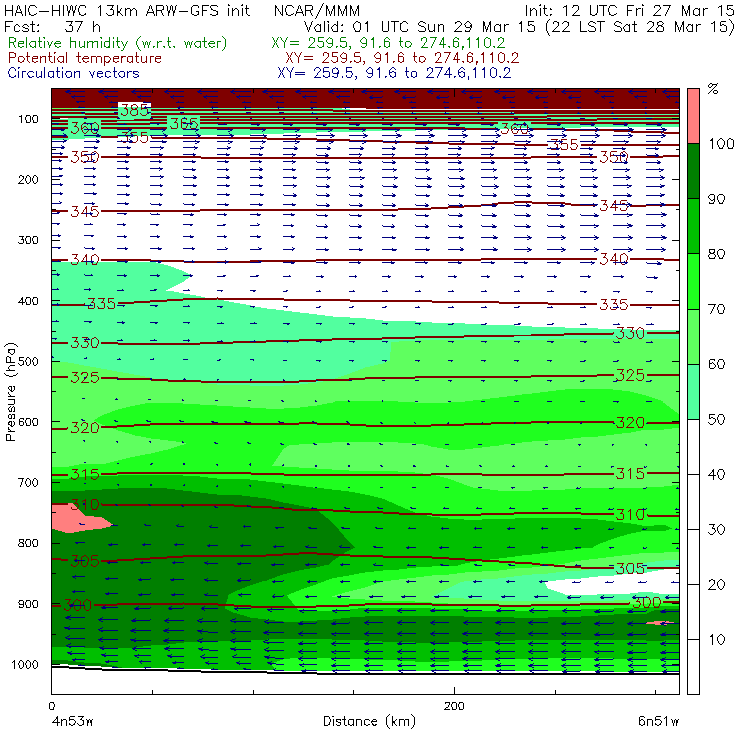Click the '200' distance axis tick label

click(x=454, y=706)
